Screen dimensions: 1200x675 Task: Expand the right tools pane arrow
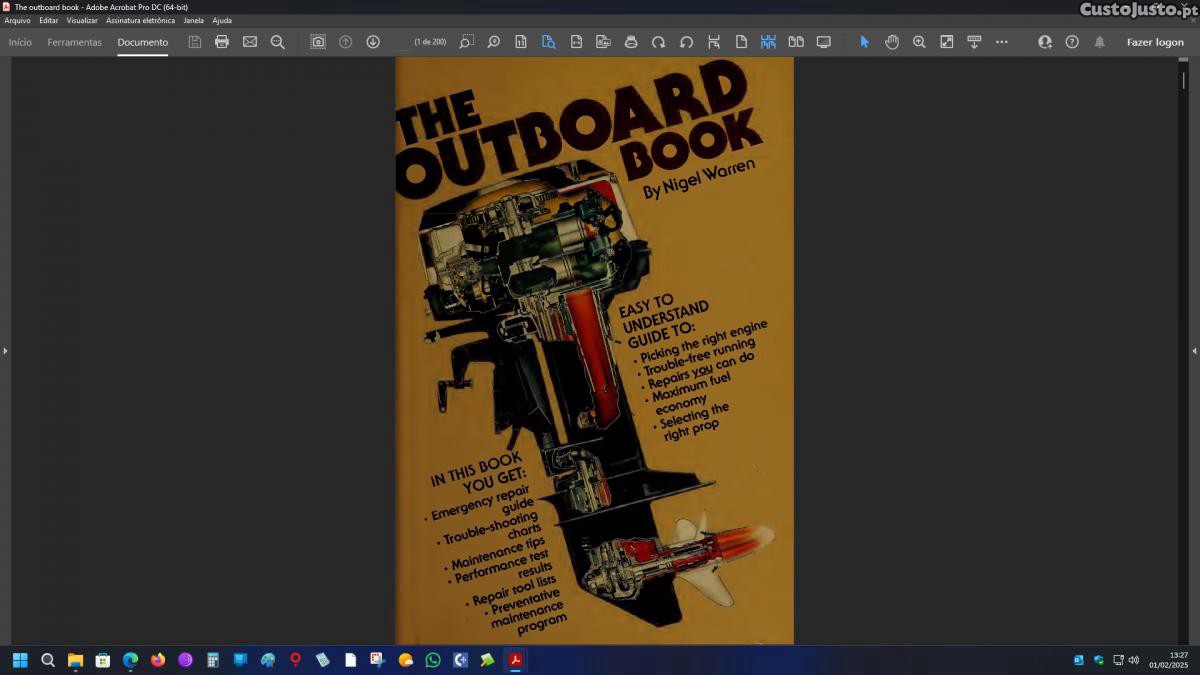(1194, 351)
